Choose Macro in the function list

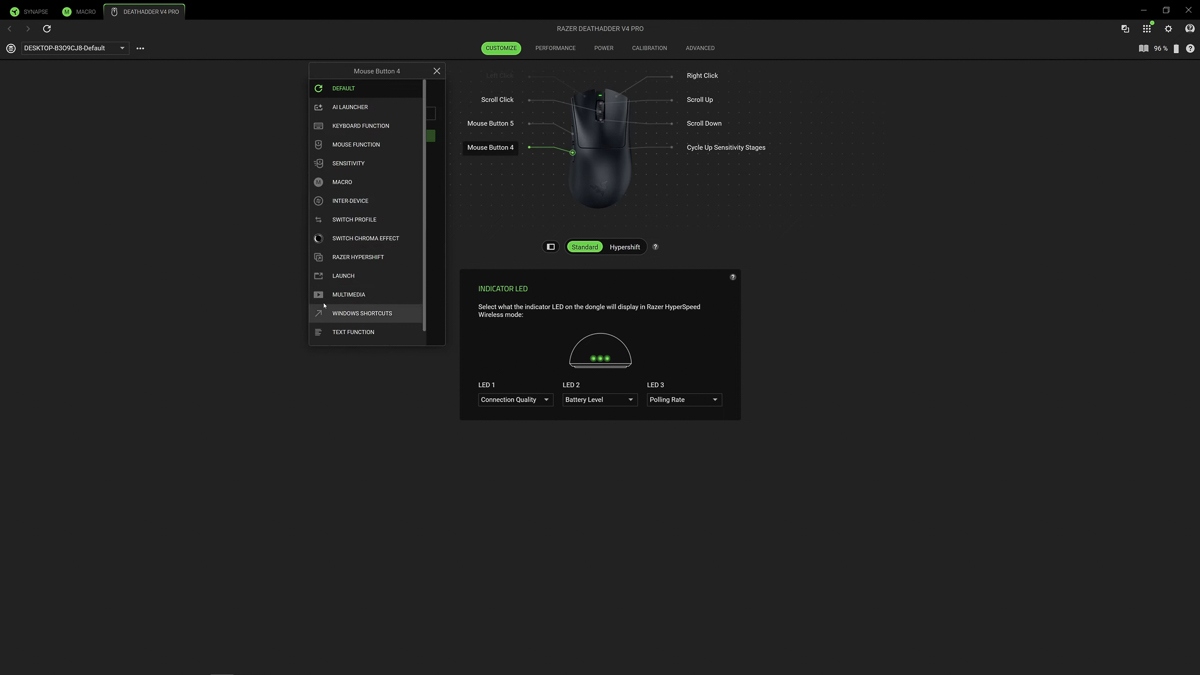tap(366, 182)
